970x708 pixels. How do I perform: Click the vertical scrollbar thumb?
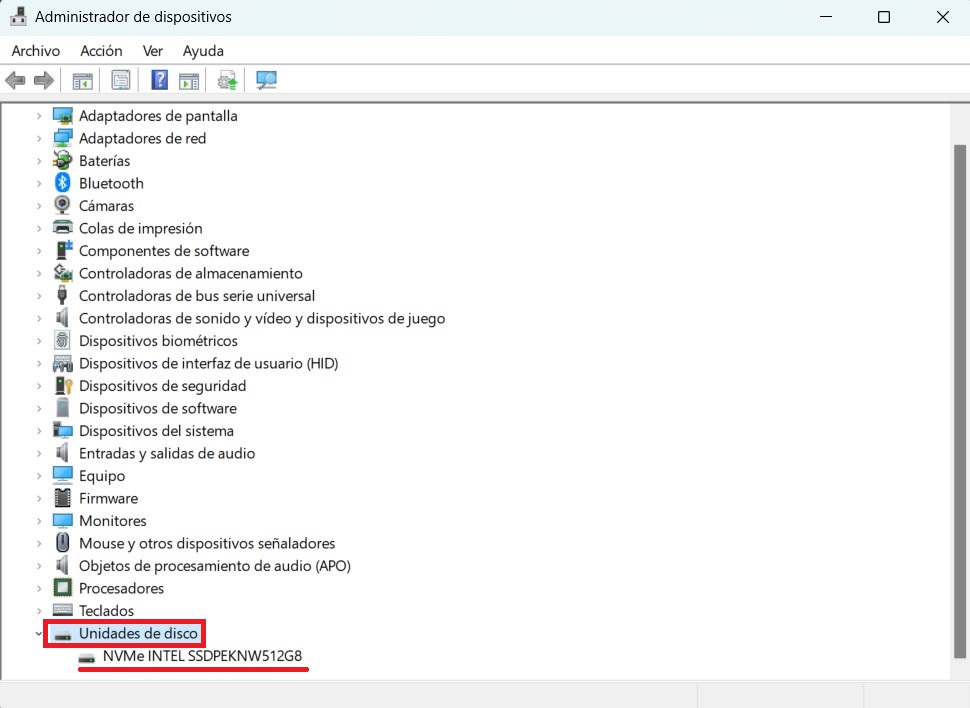click(959, 402)
